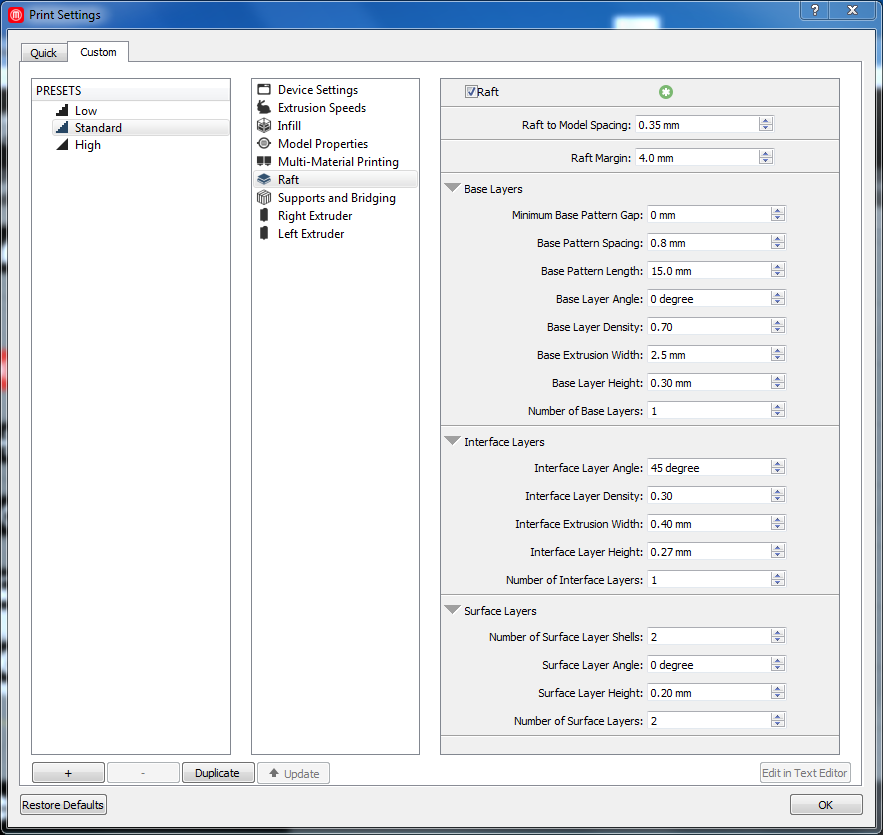The width and height of the screenshot is (883, 835).
Task: Click the Duplicate button
Action: (217, 773)
